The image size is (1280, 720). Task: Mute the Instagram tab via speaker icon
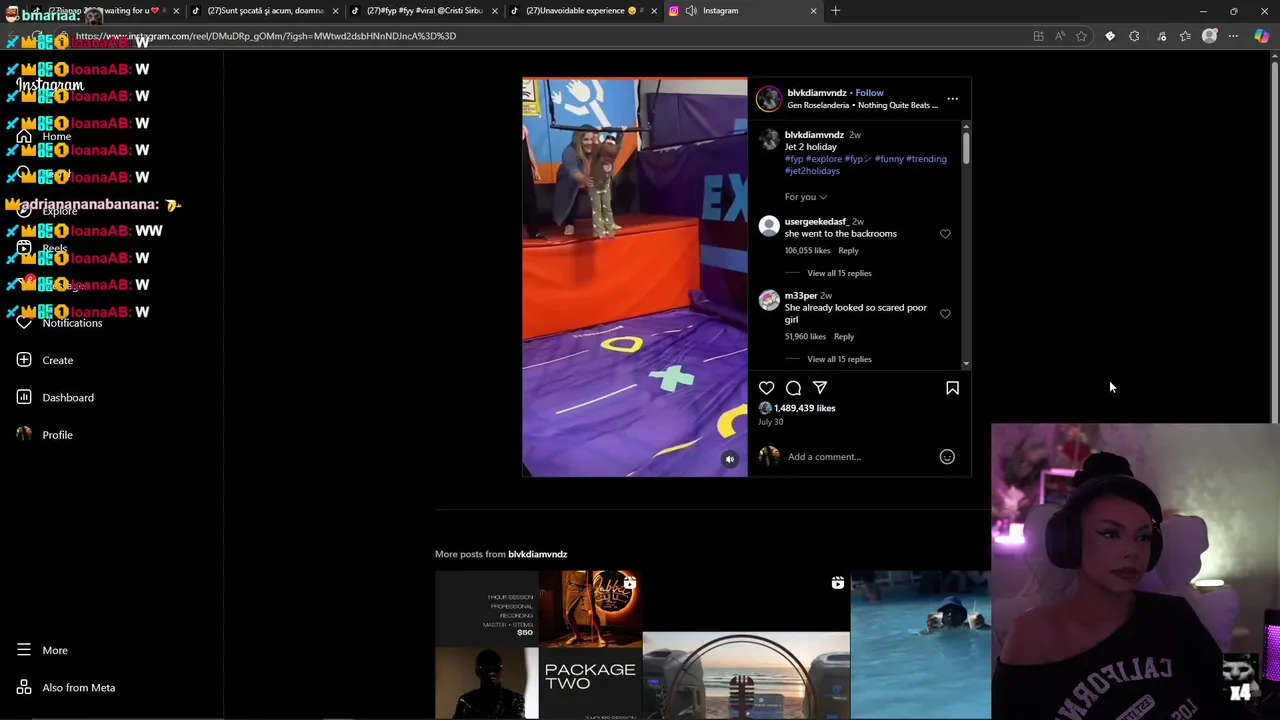[x=691, y=11]
